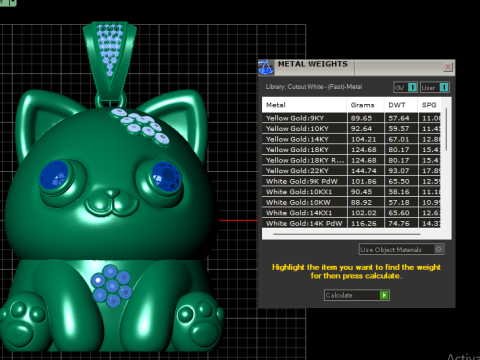The height and width of the screenshot is (360, 480).
Task: Select the cat's right paw
Action: pyautogui.click(x=199, y=322)
